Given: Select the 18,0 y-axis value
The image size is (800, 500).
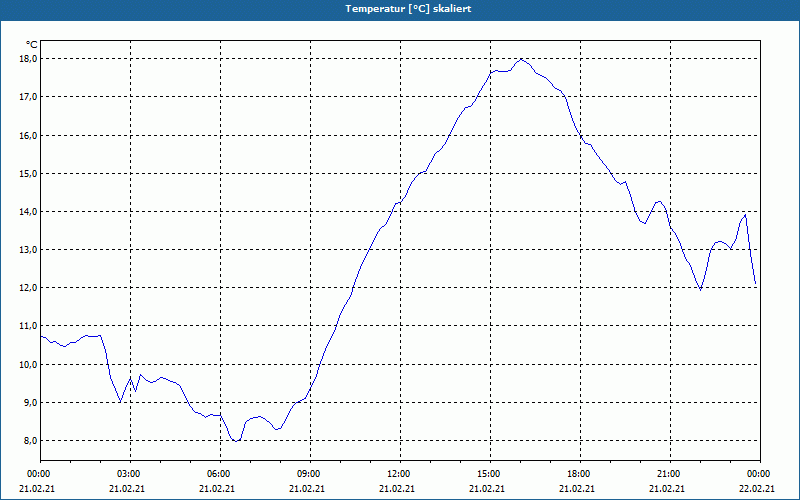Looking at the screenshot, I should 28,59.
